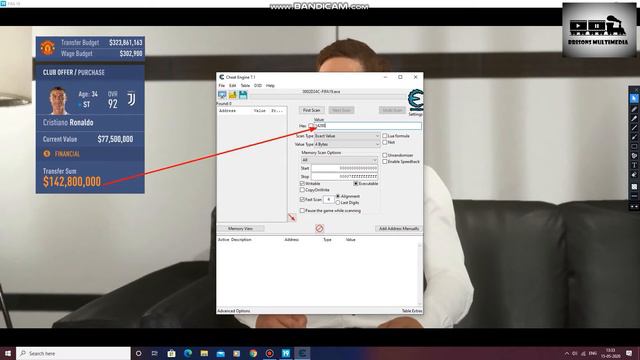Screen dimensions: 640x360
Task: Click the red arrow add-to-list icon
Action: [x=292, y=218]
